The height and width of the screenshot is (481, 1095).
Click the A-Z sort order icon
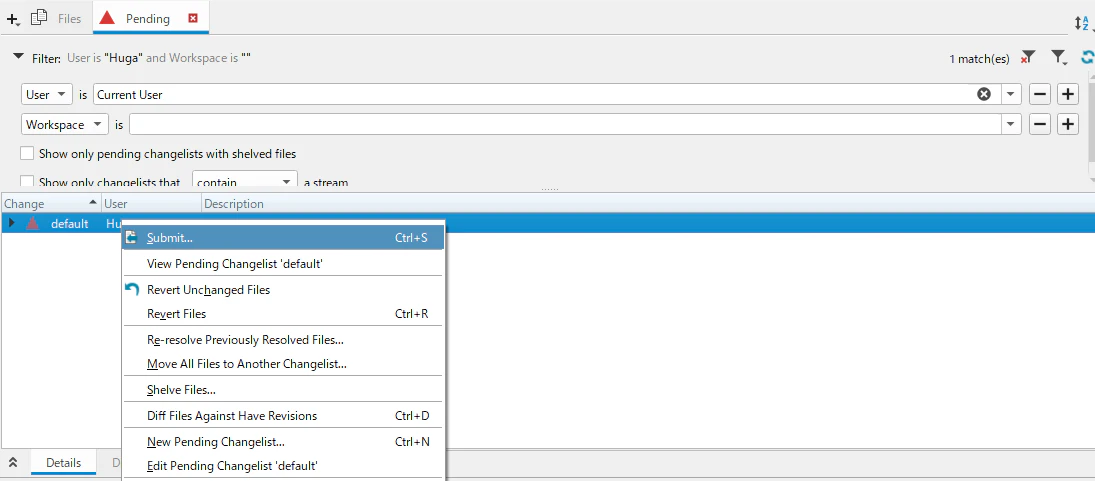click(1082, 23)
